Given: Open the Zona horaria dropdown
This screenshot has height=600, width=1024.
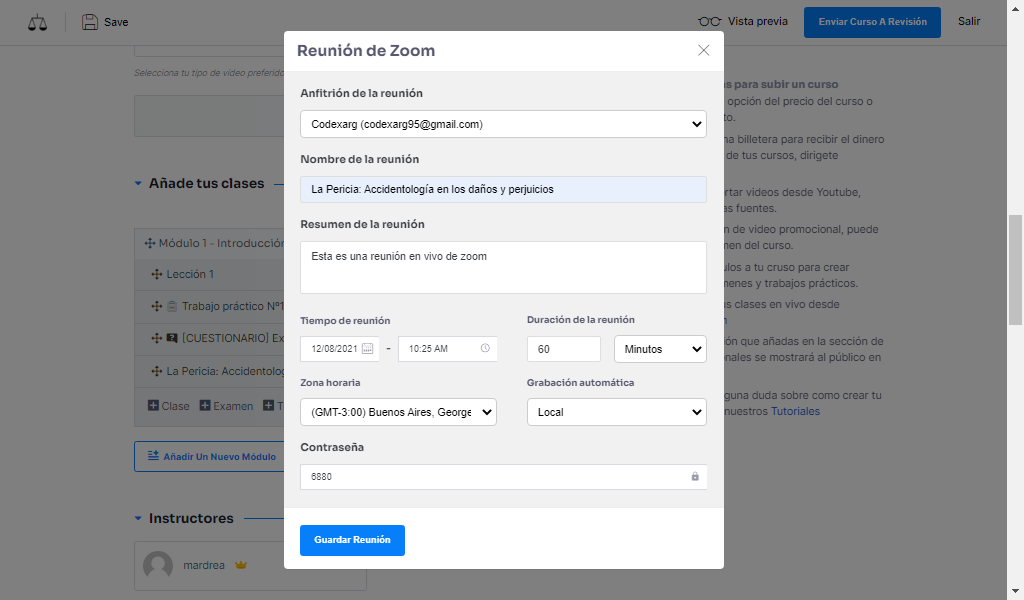Looking at the screenshot, I should [x=398, y=412].
